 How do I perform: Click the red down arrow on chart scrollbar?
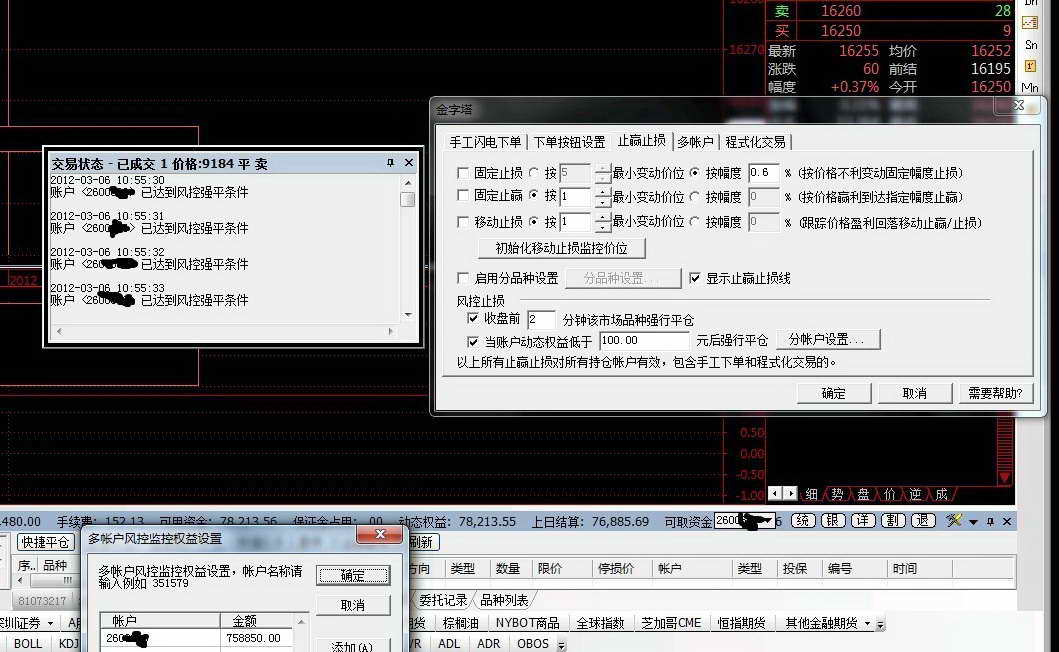tap(1005, 478)
